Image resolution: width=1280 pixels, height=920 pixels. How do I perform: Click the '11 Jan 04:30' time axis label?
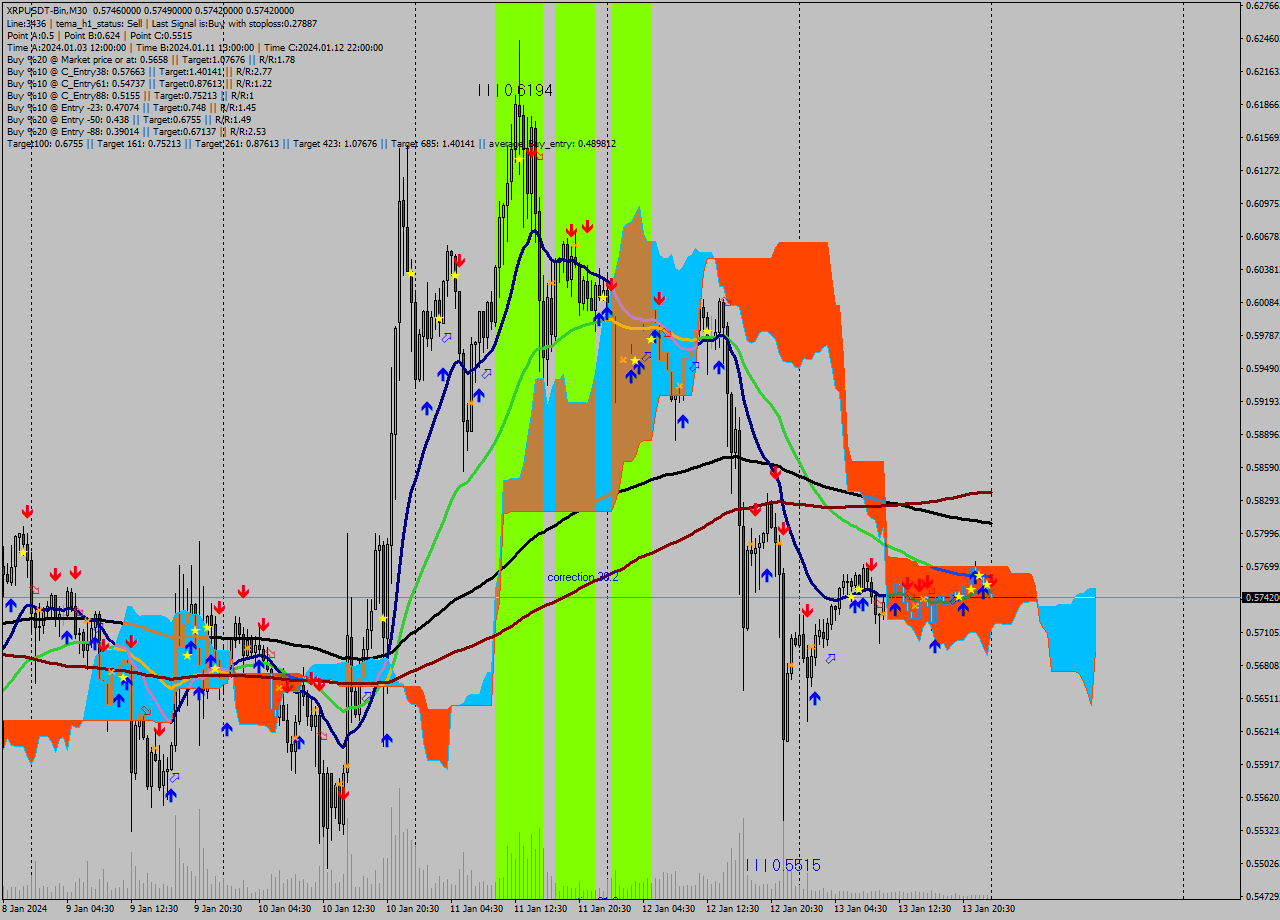click(x=476, y=909)
